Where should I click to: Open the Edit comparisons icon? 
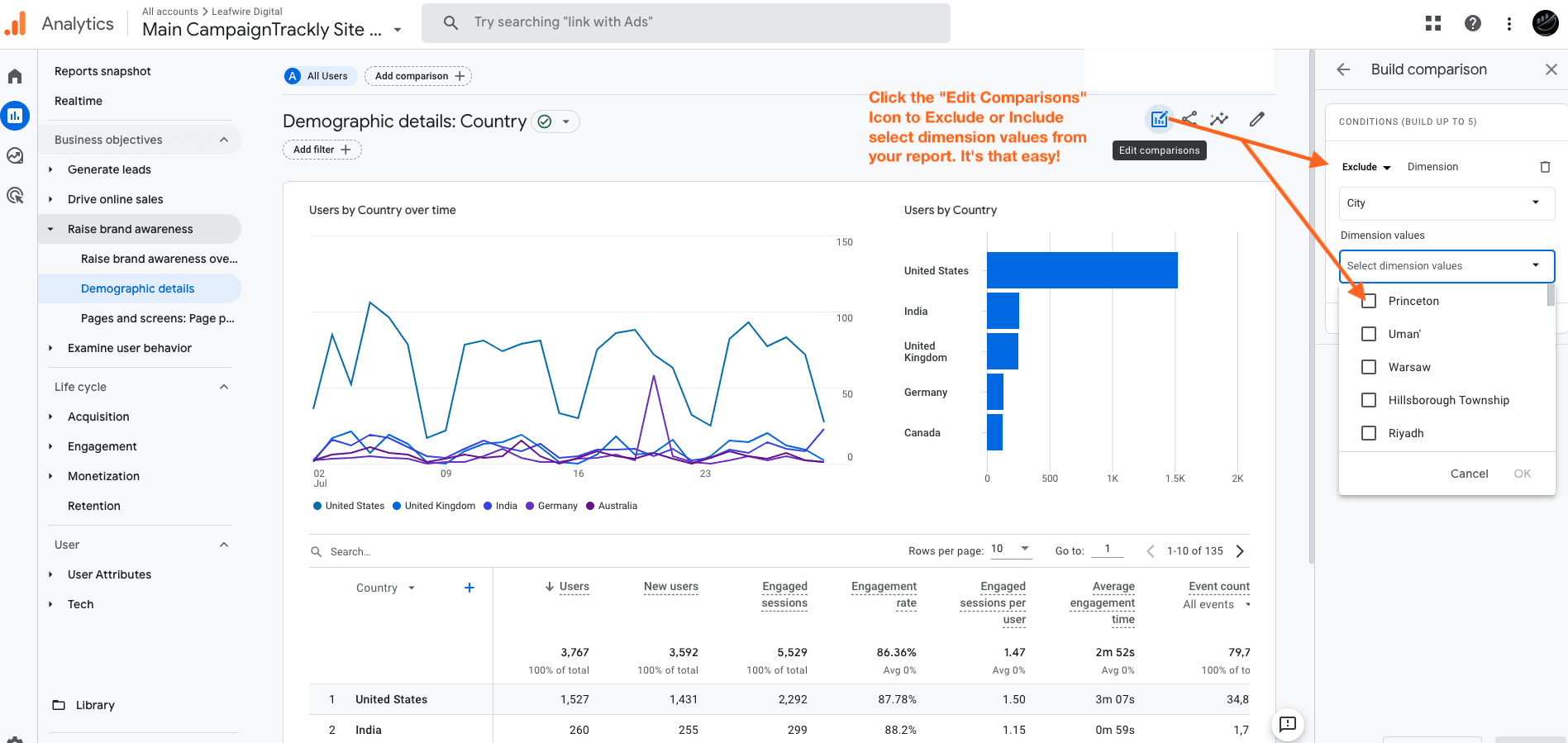click(1159, 119)
